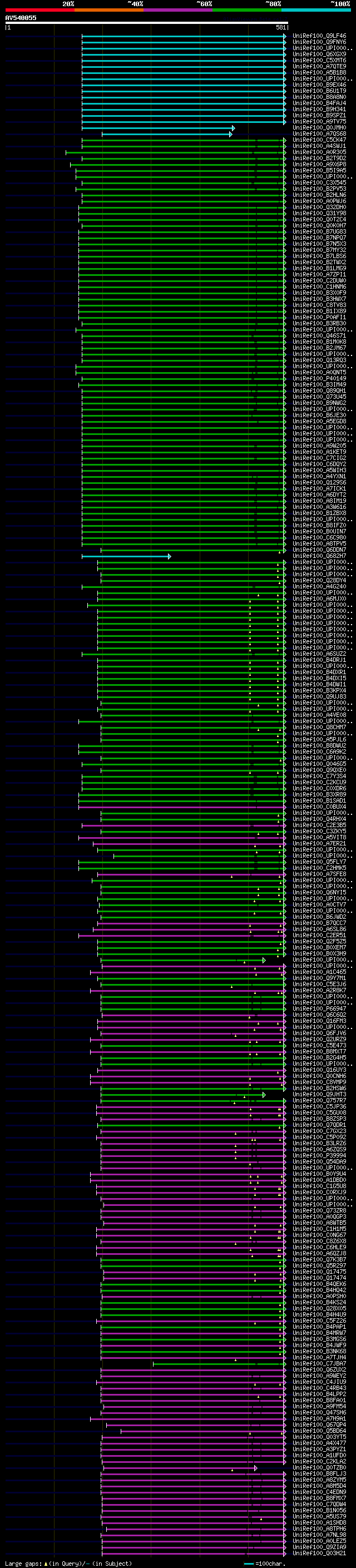Viewport: 356px width, 1568px height.
Task: Select label UniRef100_Q46S71
Action: pos(319,336)
